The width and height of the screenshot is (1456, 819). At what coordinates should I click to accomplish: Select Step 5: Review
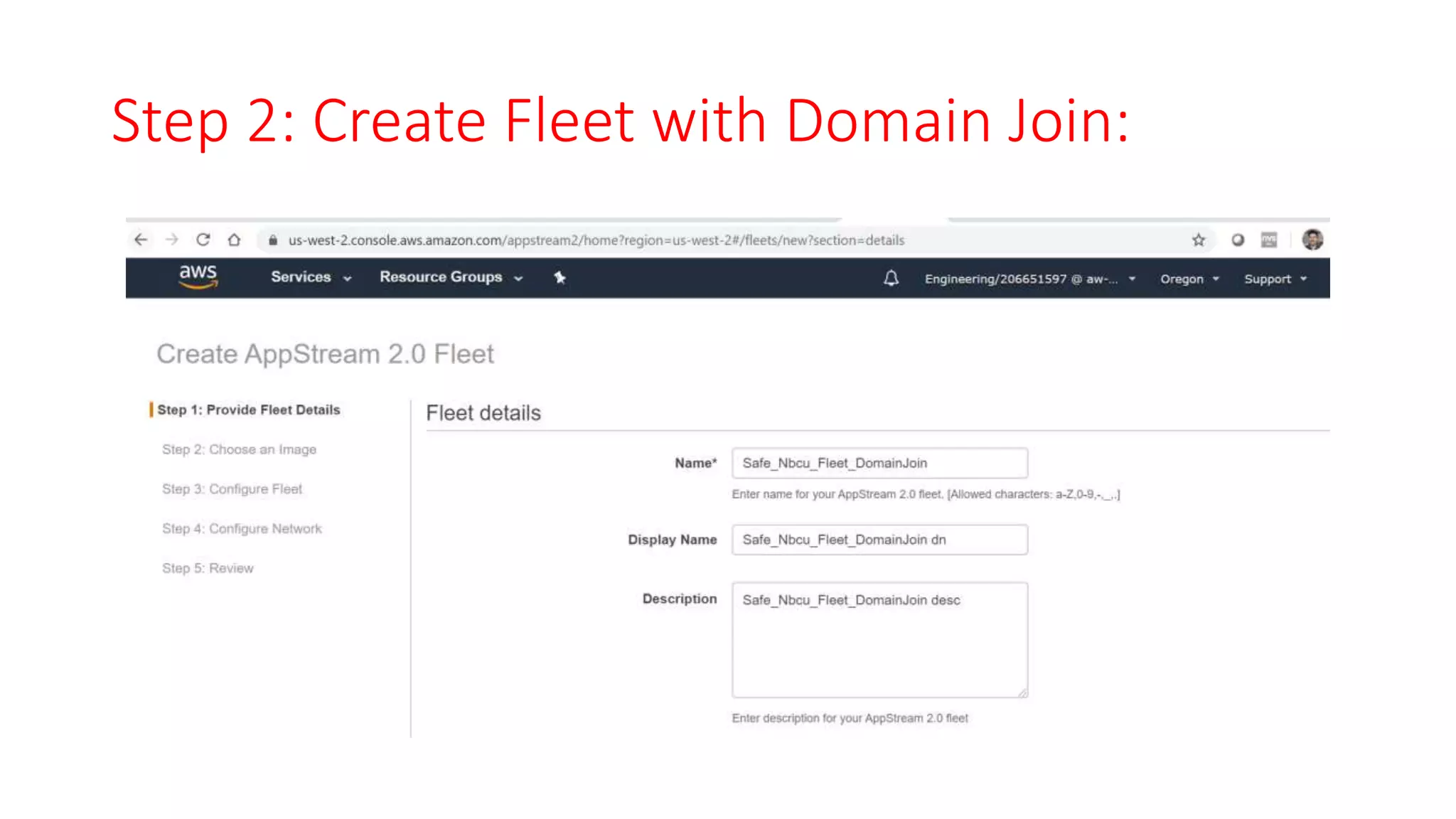pyautogui.click(x=208, y=568)
